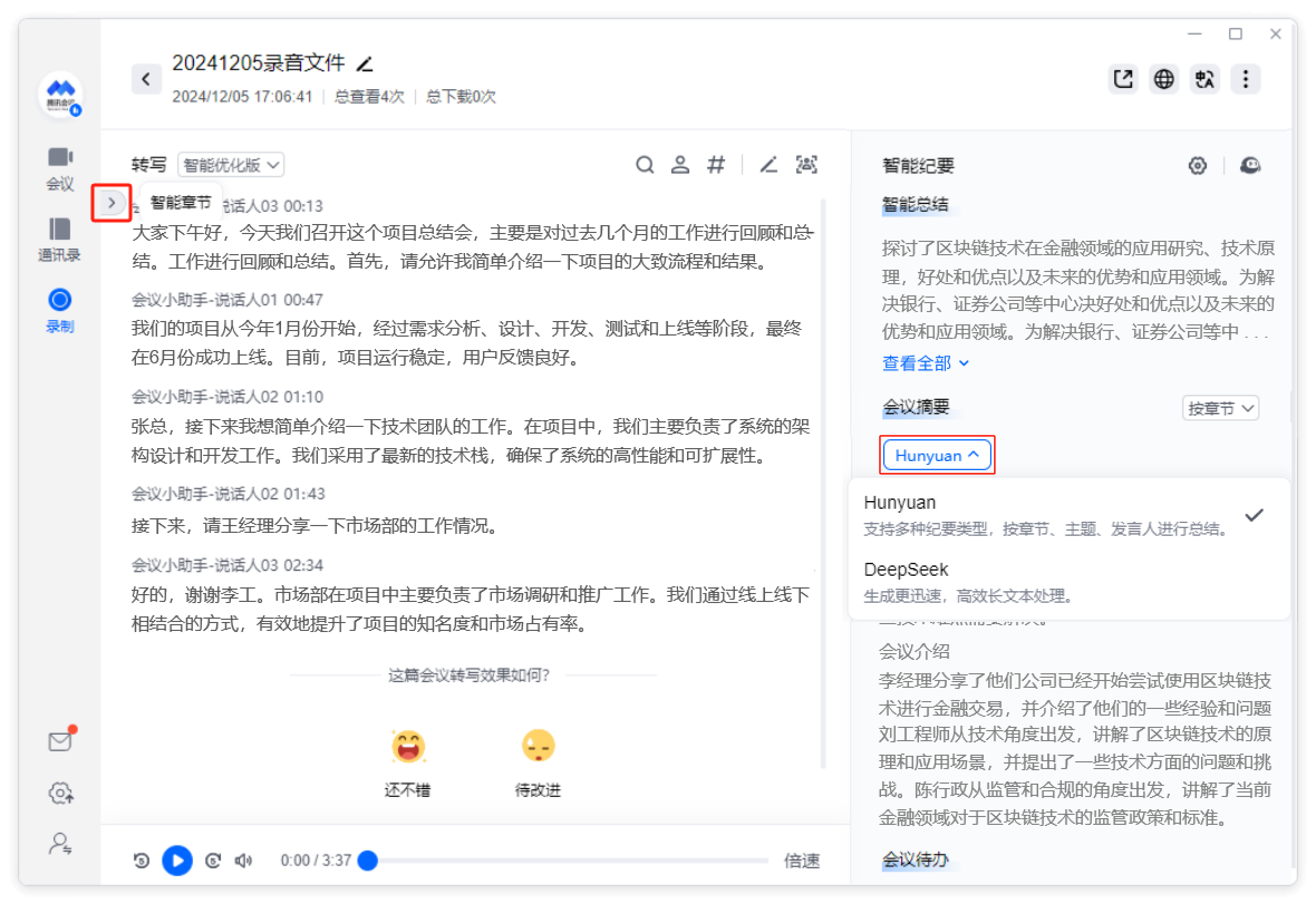This screenshot has width=1316, height=904.
Task: Edit the recording title with the pencil icon
Action: click(365, 64)
